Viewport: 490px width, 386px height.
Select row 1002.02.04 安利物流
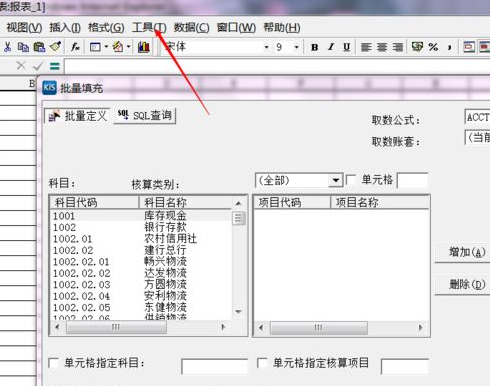pos(141,296)
